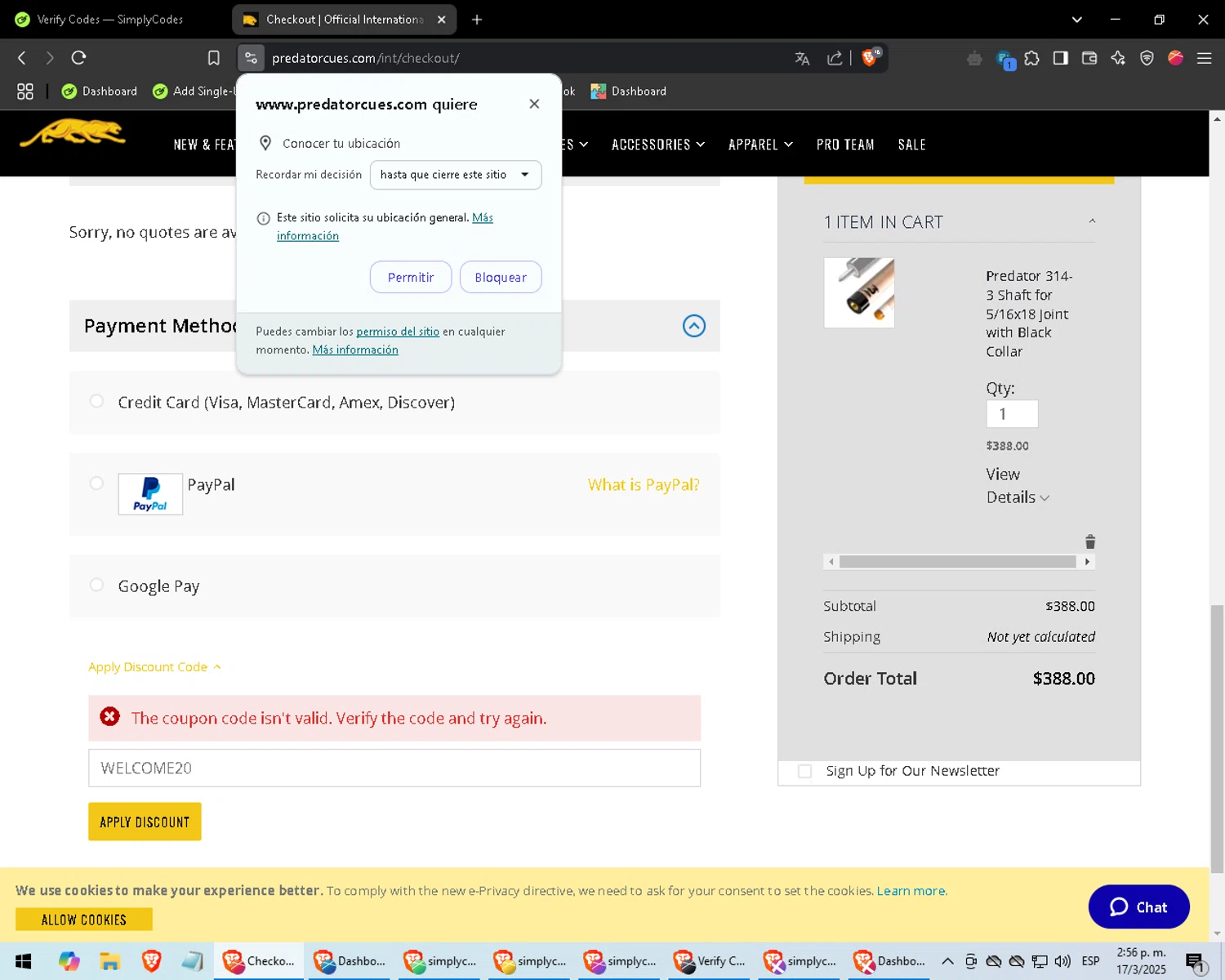Open the ESP language indicator
This screenshot has width=1225, height=980.
tap(1090, 961)
